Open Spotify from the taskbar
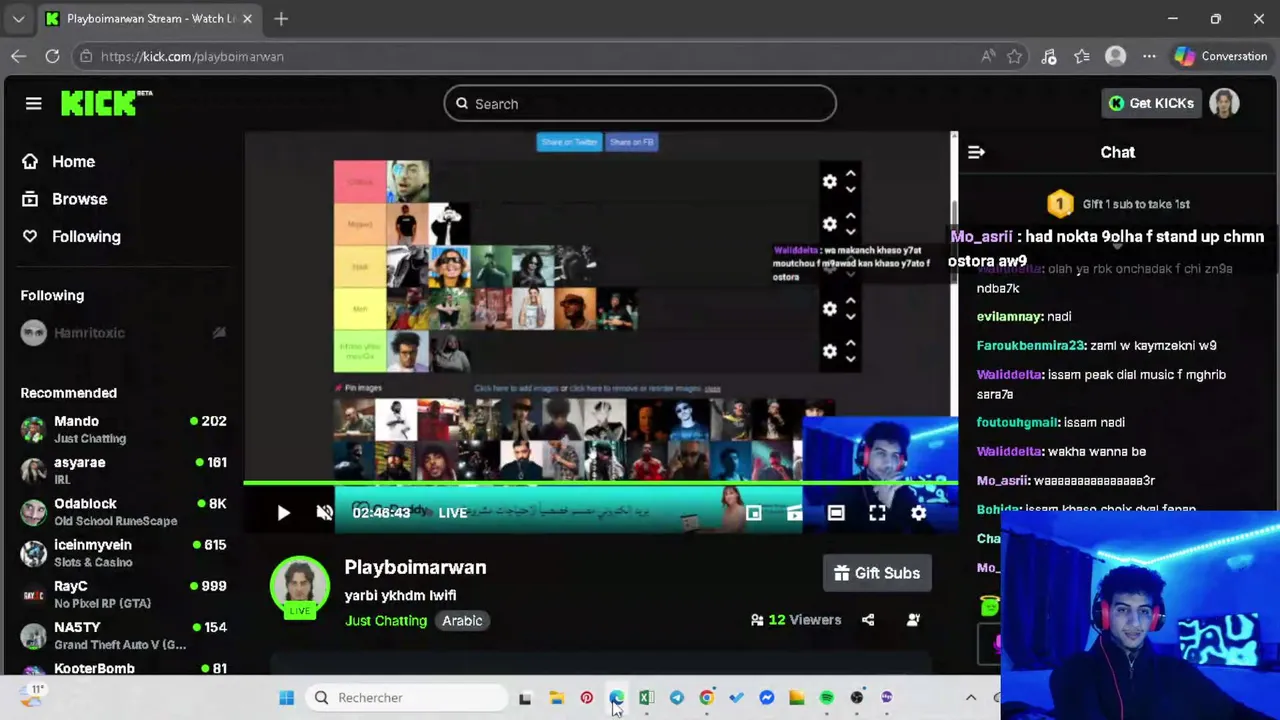The height and width of the screenshot is (720, 1280). [x=827, y=698]
